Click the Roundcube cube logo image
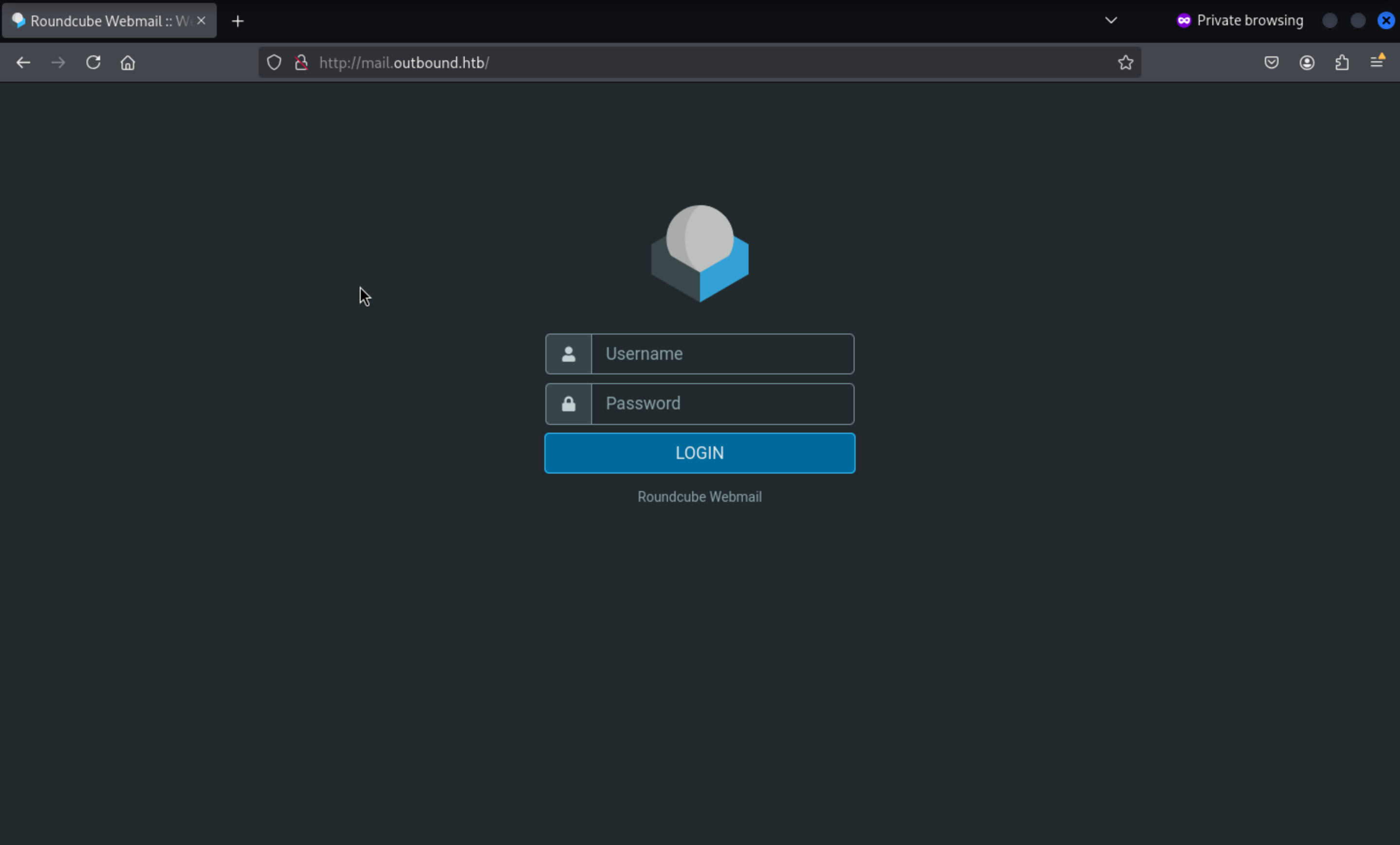Screen dimensions: 1400x845 (700, 253)
